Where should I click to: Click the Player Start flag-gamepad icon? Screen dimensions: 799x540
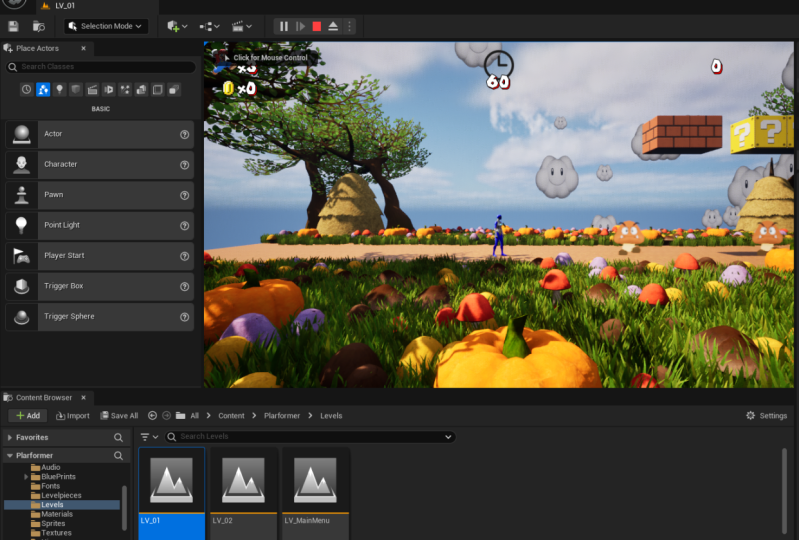(x=21, y=256)
